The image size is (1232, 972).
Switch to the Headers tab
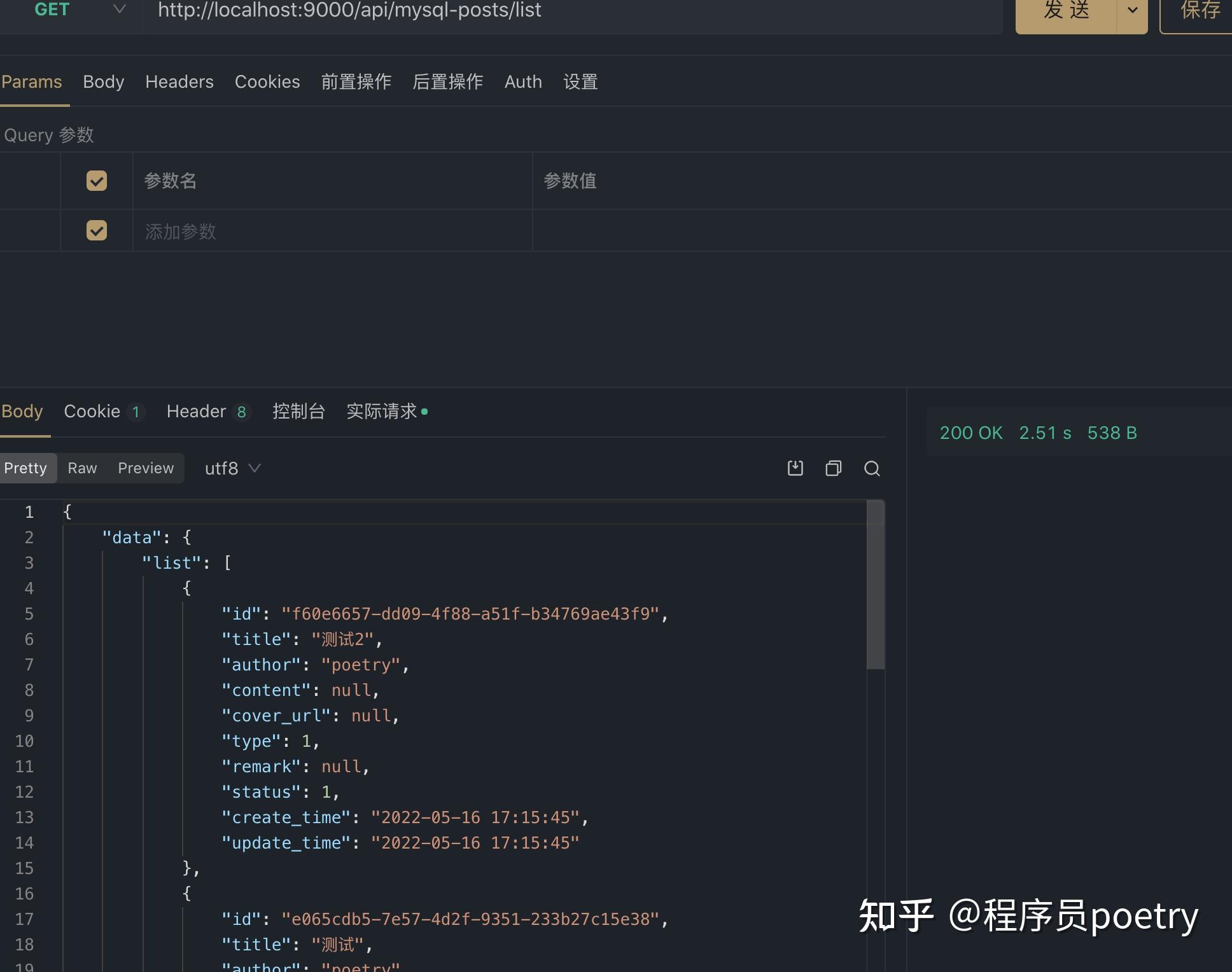pos(179,81)
